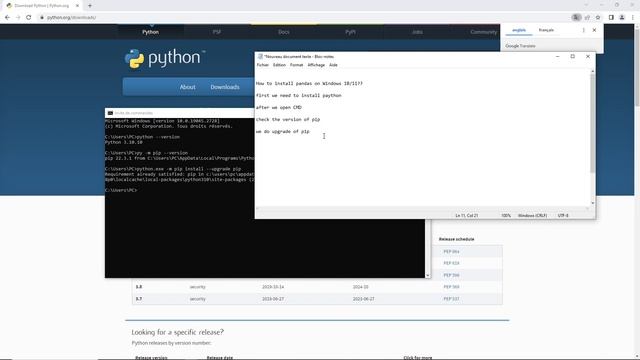Open Notepad Affichage menu
This screenshot has height=360, width=640.
point(316,65)
